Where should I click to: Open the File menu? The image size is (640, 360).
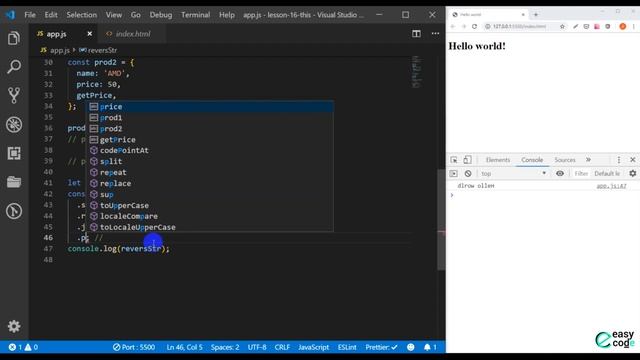[x=30, y=15]
